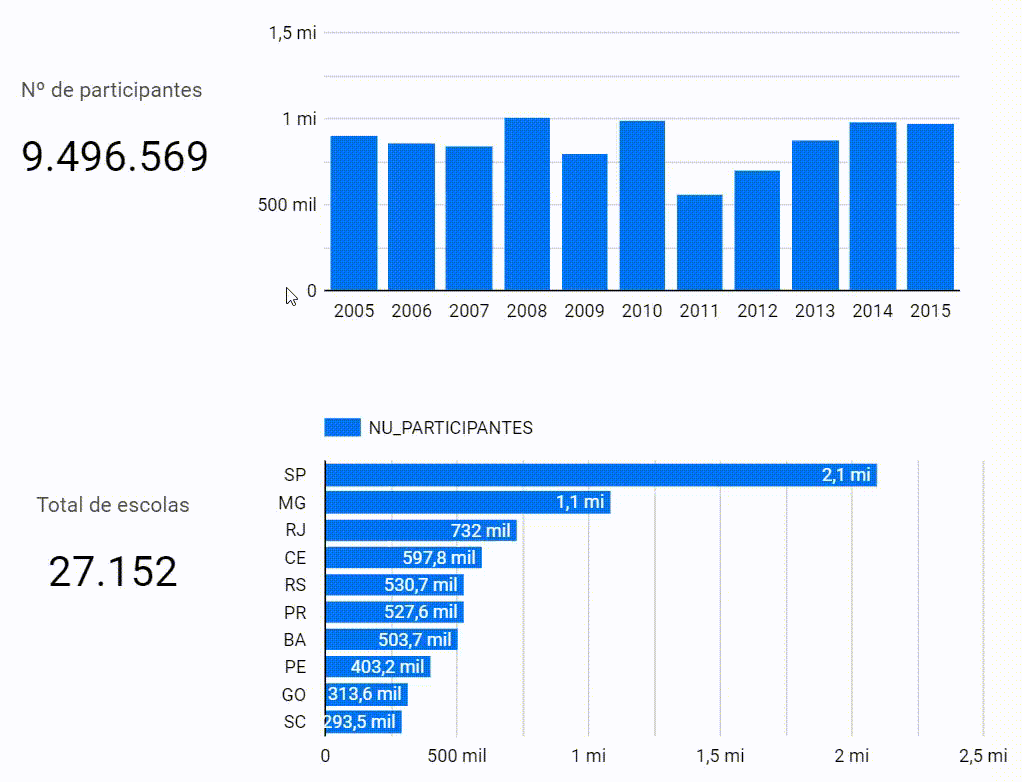1022x782 pixels.
Task: Select the 27.152 total de escolas scorecard
Action: (x=113, y=571)
